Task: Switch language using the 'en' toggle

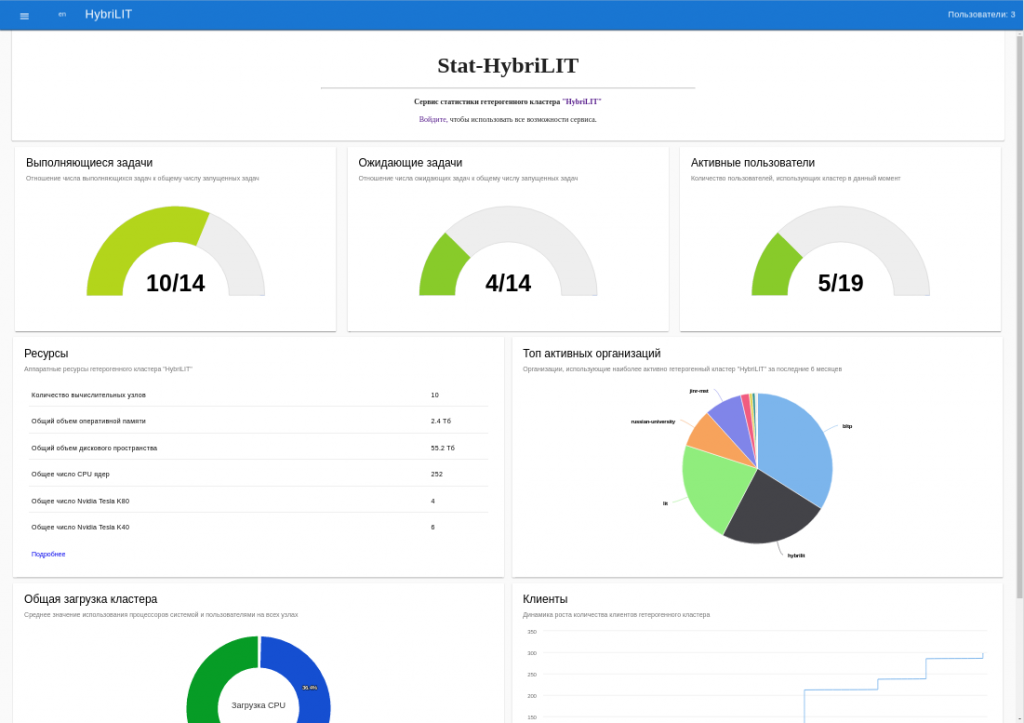Action: point(62,14)
